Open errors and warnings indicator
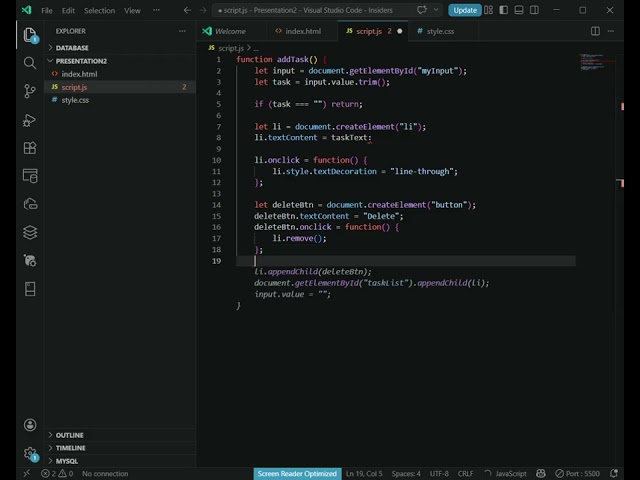This screenshot has width=640, height=480. pos(57,473)
